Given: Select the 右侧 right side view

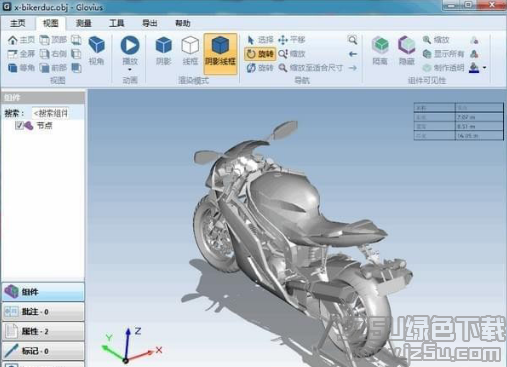Looking at the screenshot, I should pyautogui.click(x=53, y=54).
